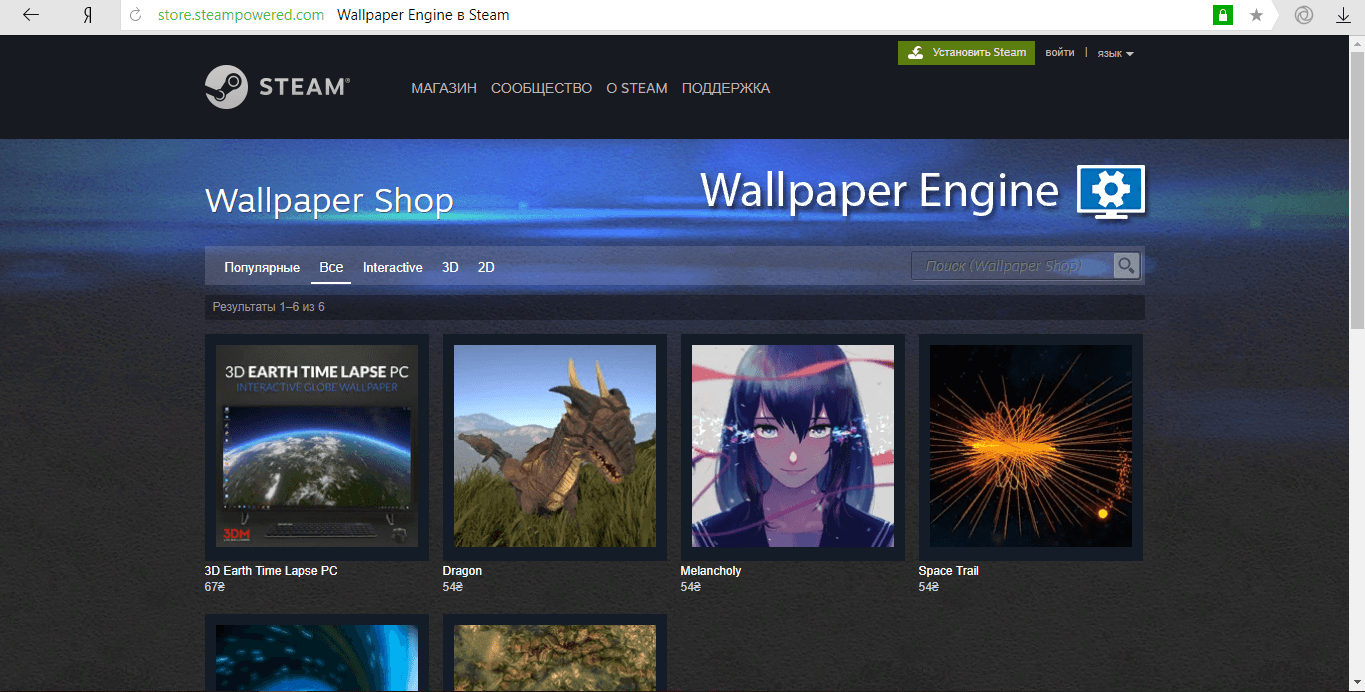
Task: Click the 3D Earth Time Lapse PC title
Action: pyautogui.click(x=271, y=571)
